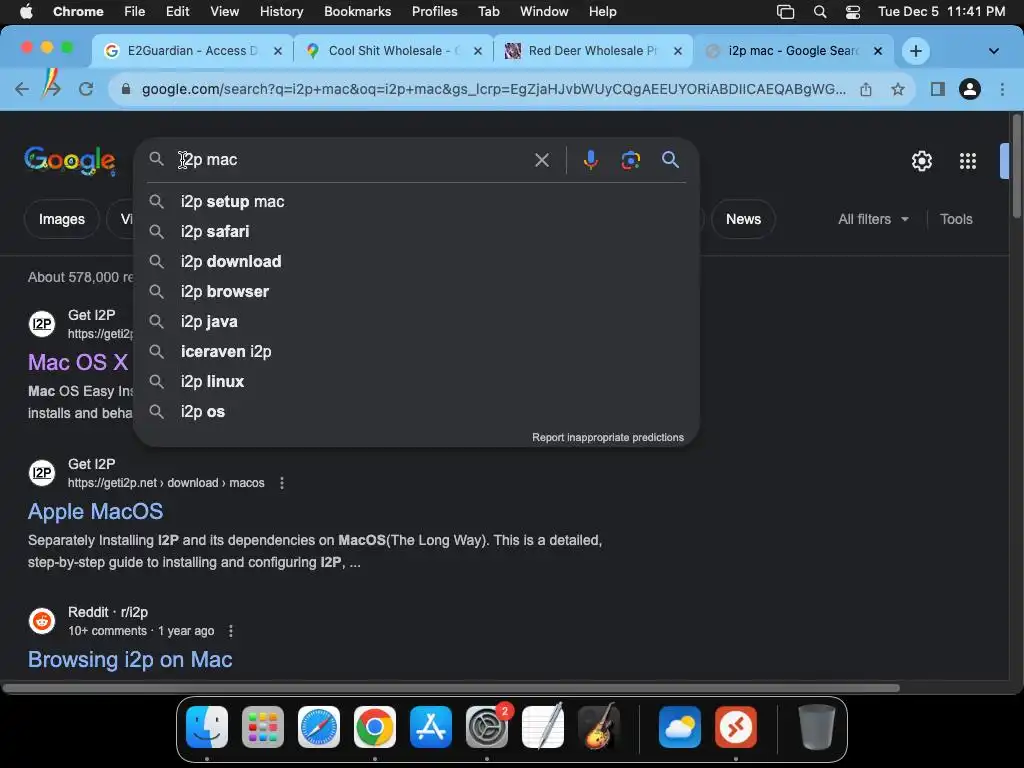Screen dimensions: 1024x768
Task: Choose suggestion i2p os
Action: pos(417,412)
